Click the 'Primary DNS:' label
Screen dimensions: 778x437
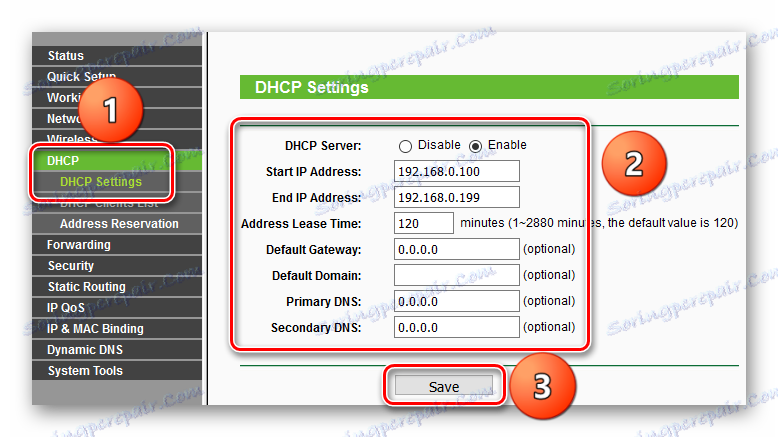(x=324, y=302)
